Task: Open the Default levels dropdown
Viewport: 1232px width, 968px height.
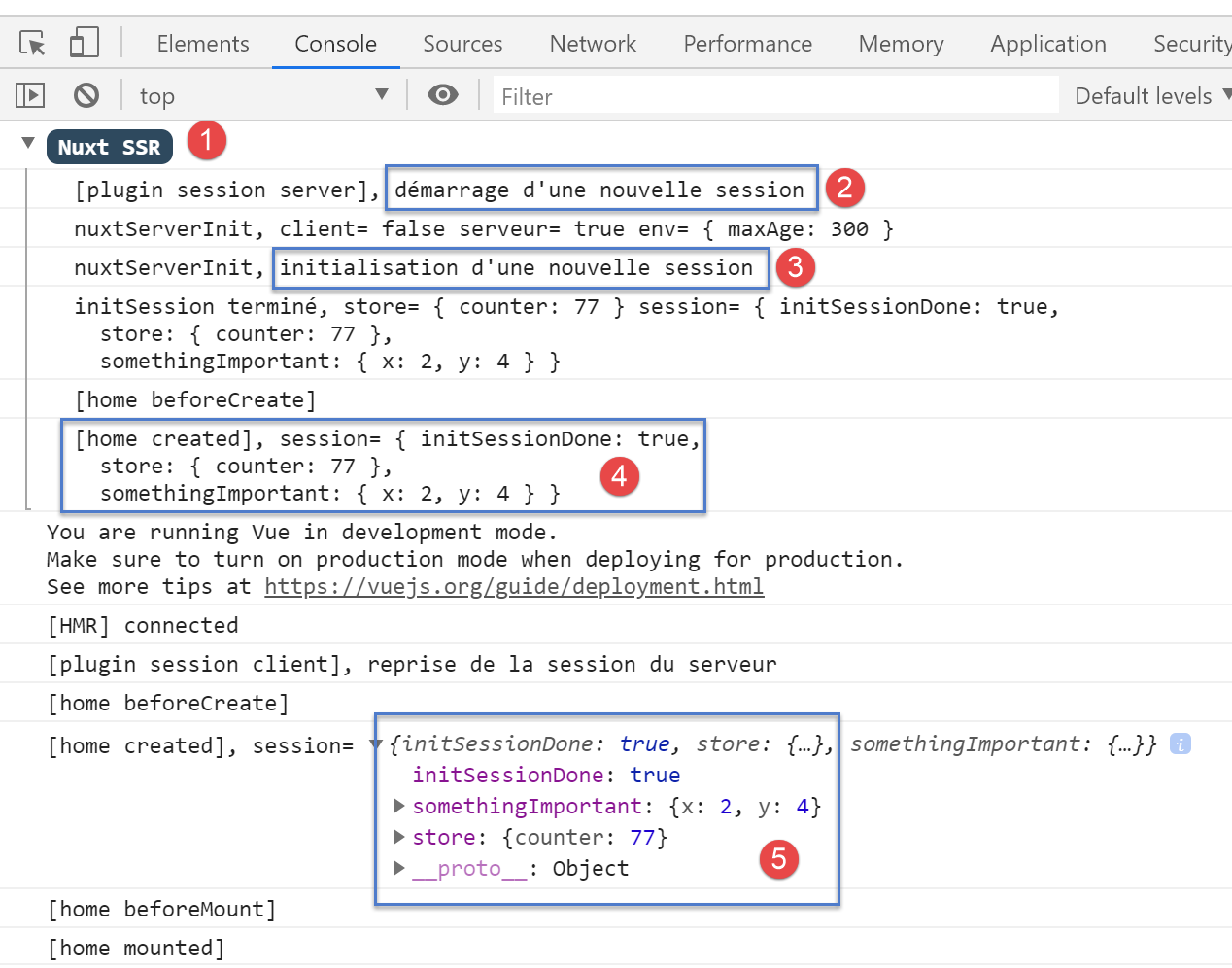Action: (1151, 96)
